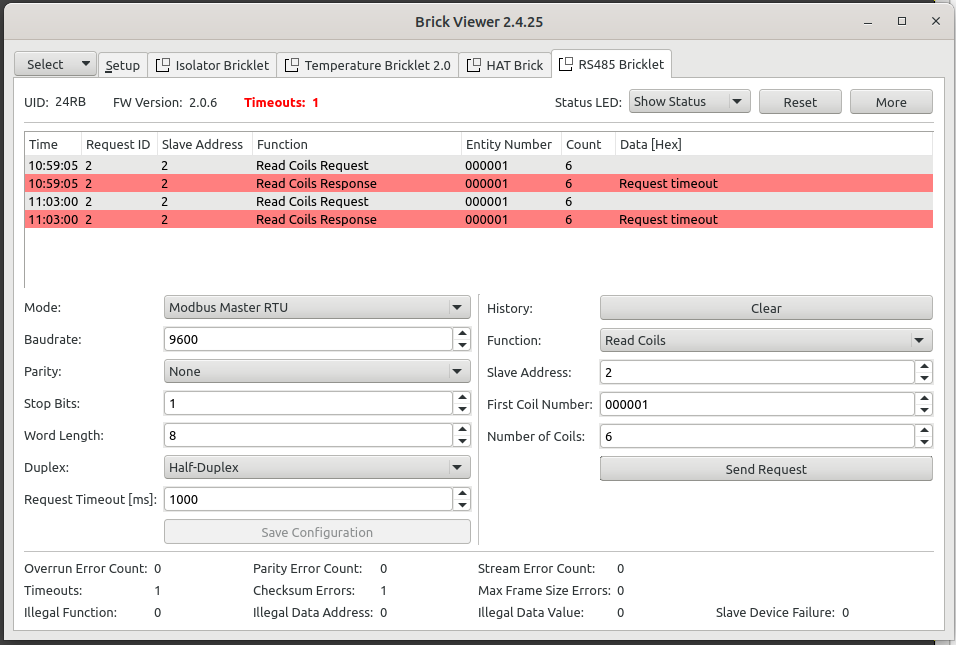Click the Entity Number column header
The image size is (956, 645).
coord(511,144)
